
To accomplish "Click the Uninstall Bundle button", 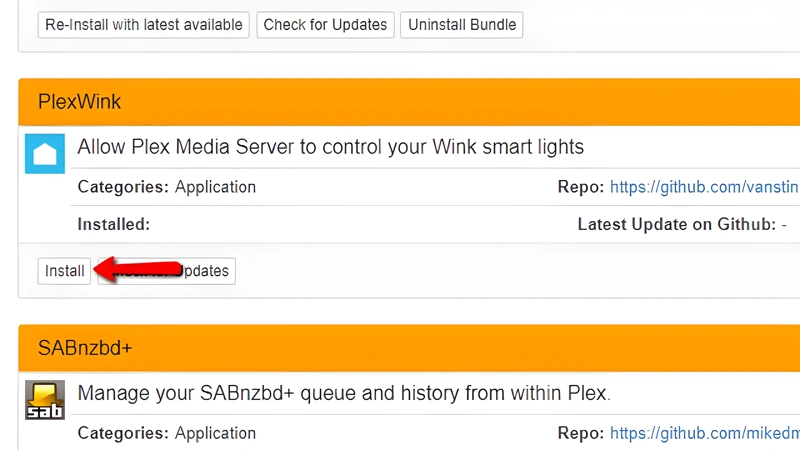I will [462, 24].
